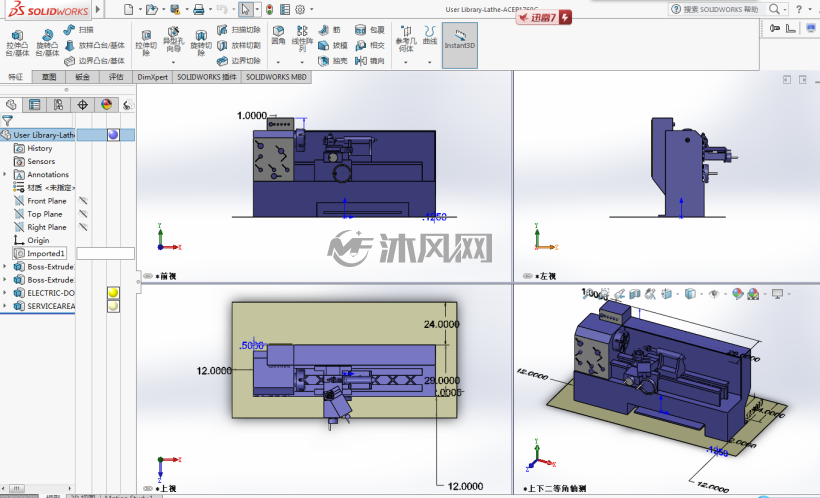Open the dropdown arrow under 线性阵列
The width and height of the screenshot is (820, 498).
pyautogui.click(x=302, y=62)
